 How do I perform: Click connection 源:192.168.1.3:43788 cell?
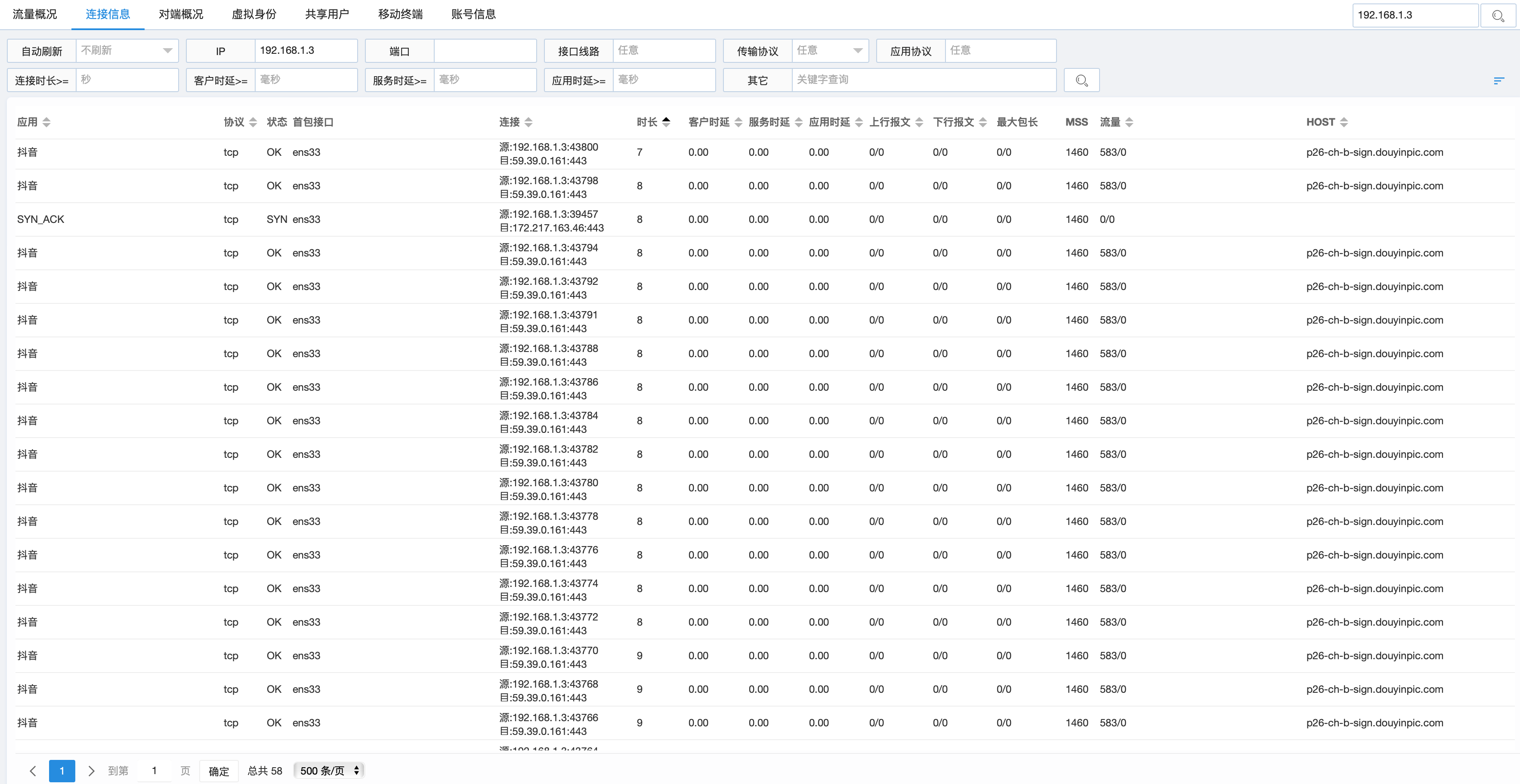pos(549,349)
